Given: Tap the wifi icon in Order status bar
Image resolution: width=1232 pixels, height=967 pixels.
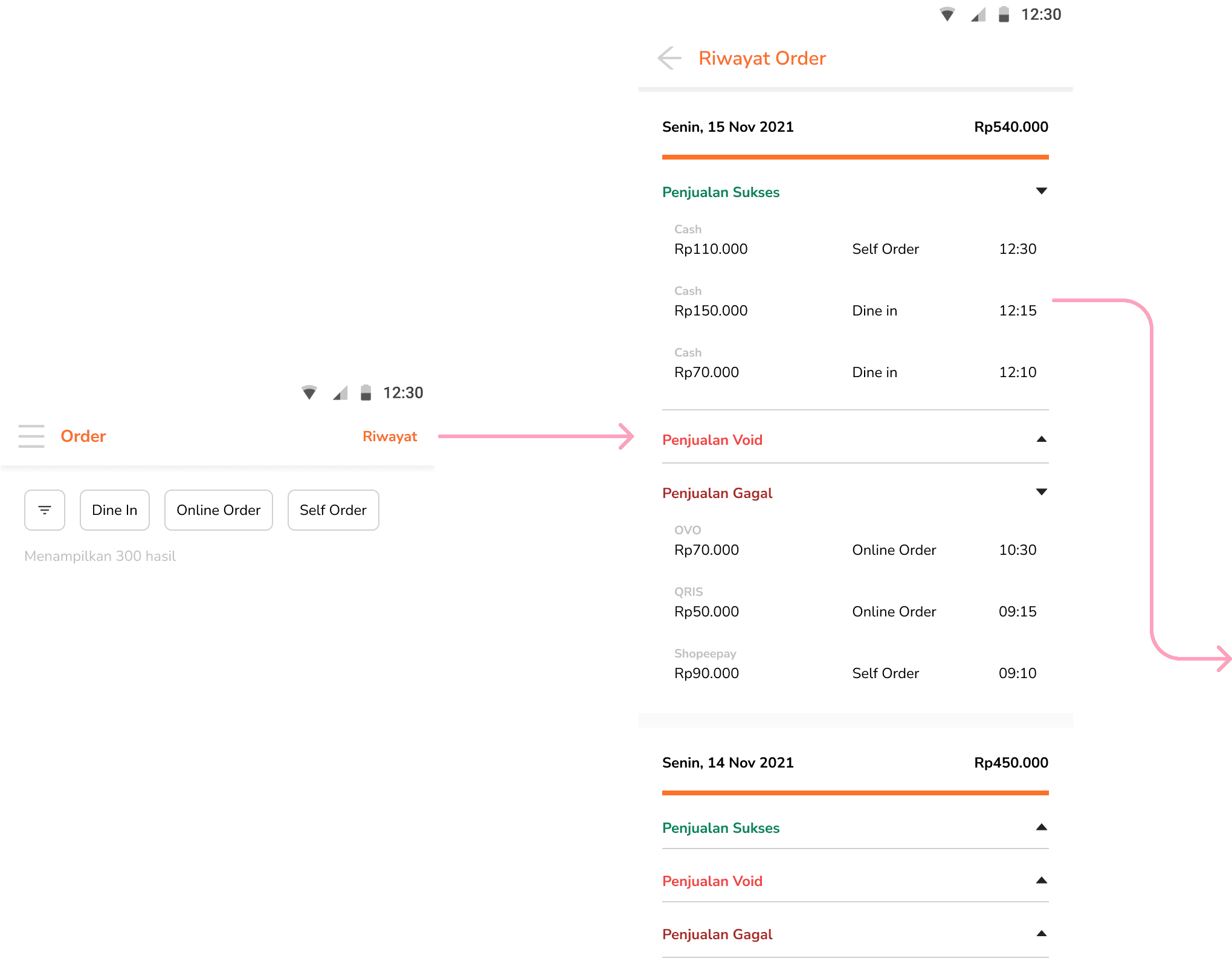Looking at the screenshot, I should 309,393.
